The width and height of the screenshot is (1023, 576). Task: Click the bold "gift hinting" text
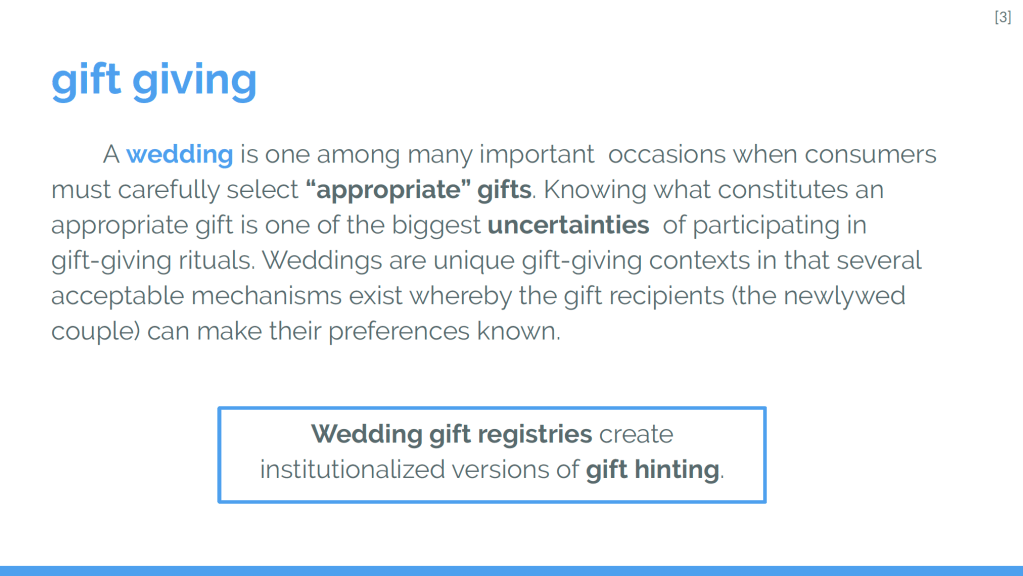[652, 469]
